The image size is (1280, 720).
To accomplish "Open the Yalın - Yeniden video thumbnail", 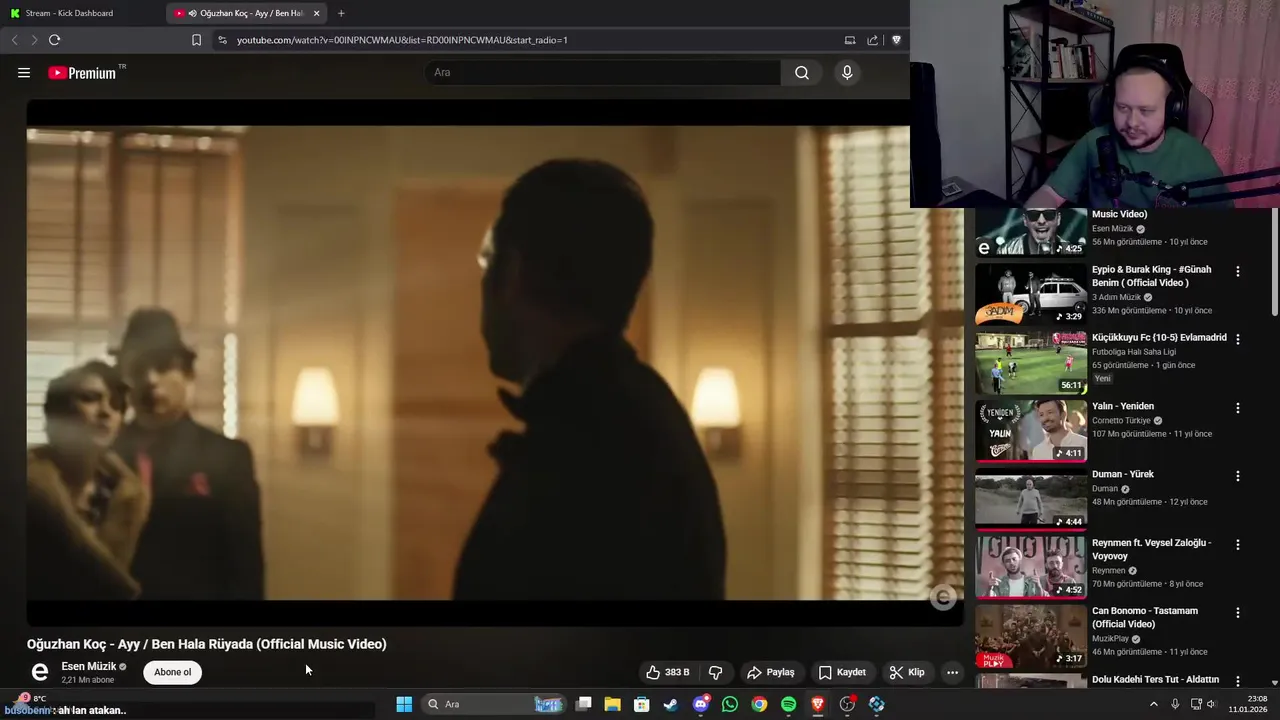I will coord(1031,430).
